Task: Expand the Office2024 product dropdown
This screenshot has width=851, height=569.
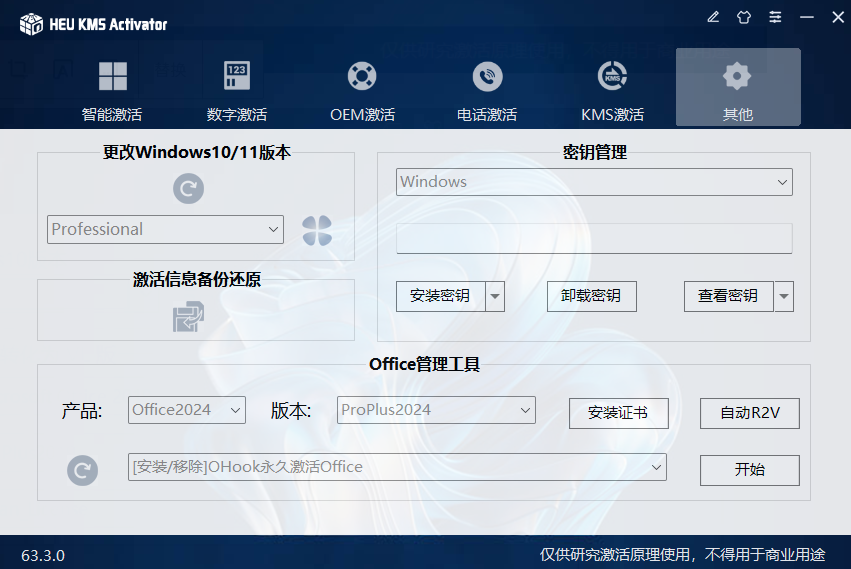Action: [x=187, y=410]
